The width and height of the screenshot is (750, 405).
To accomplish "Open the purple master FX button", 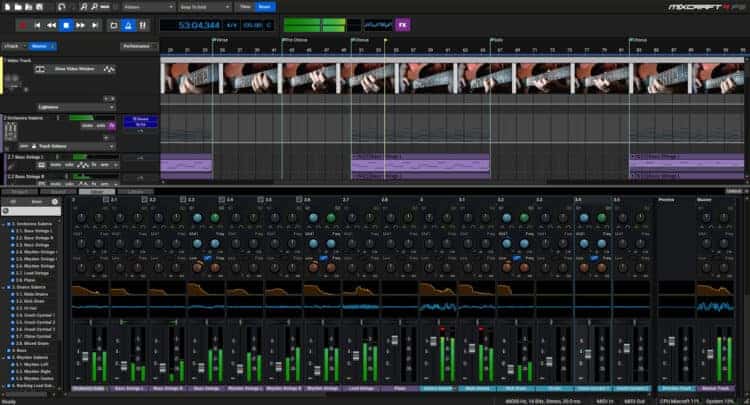I will (403, 25).
